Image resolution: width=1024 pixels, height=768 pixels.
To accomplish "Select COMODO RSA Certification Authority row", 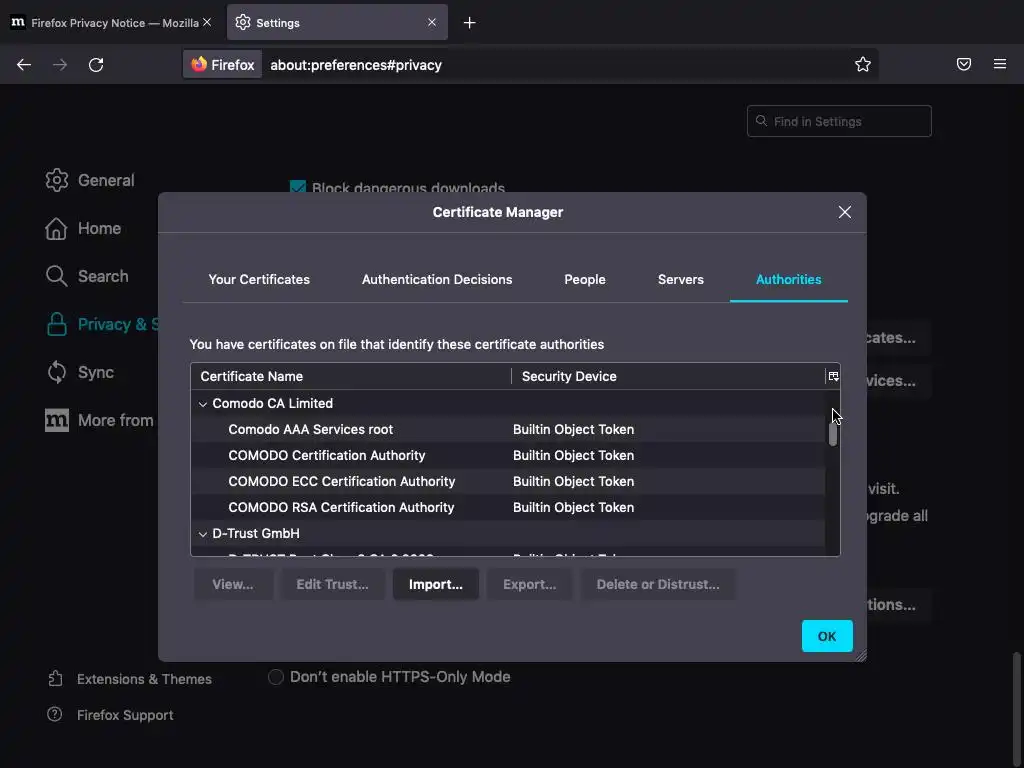I will click(508, 507).
